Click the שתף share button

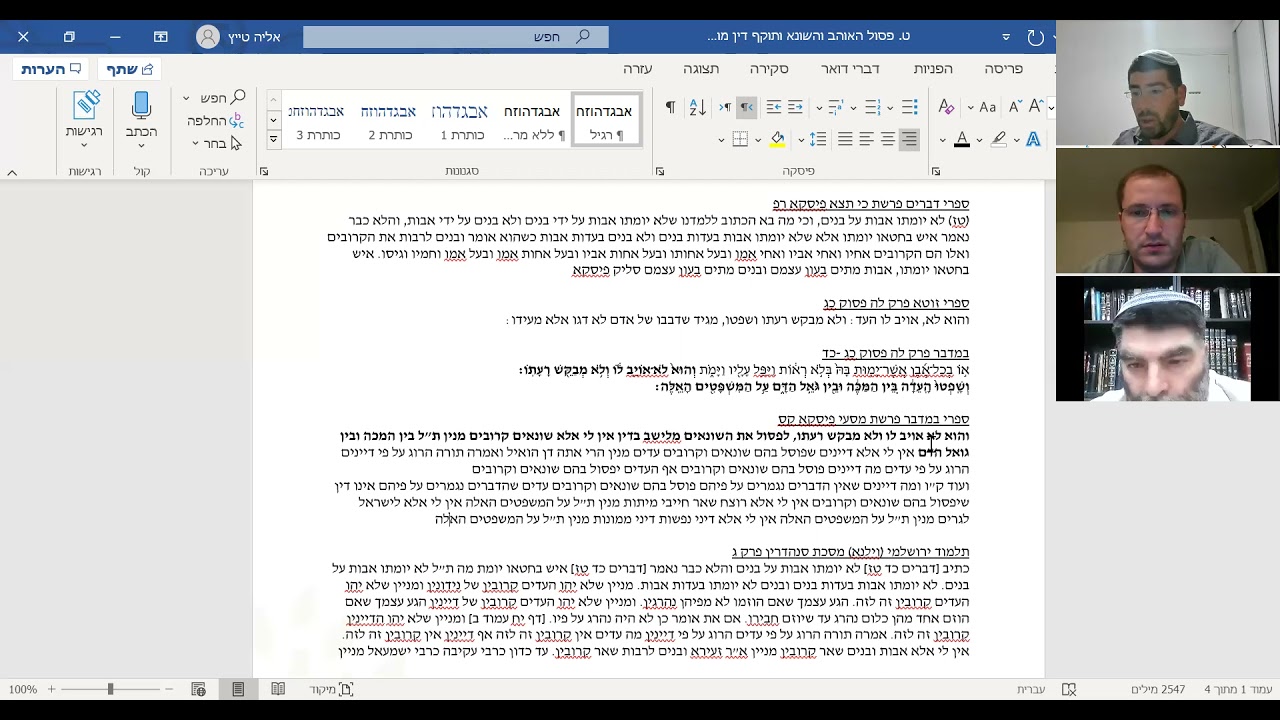(x=130, y=69)
